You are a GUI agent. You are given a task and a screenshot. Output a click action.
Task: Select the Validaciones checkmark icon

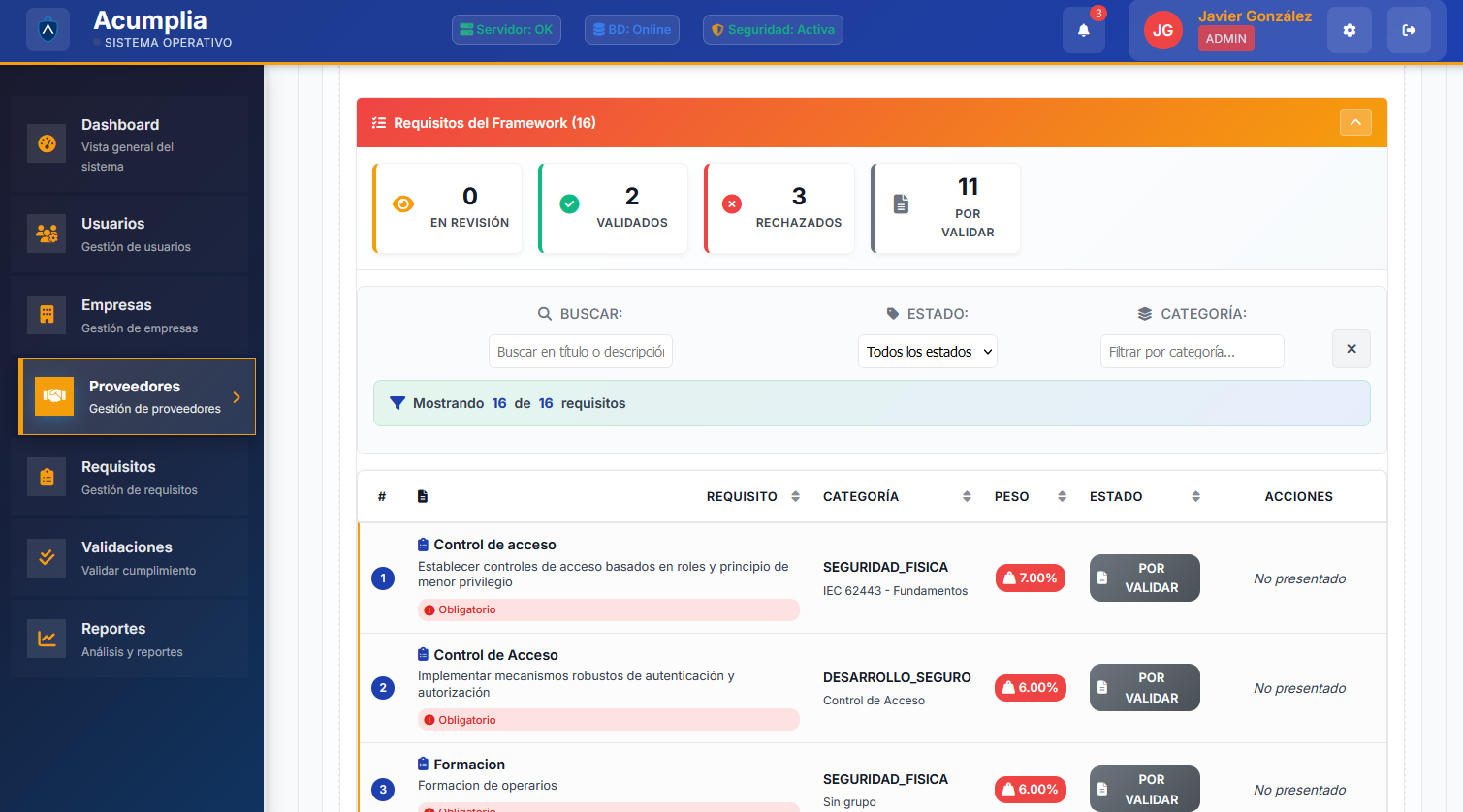point(47,557)
